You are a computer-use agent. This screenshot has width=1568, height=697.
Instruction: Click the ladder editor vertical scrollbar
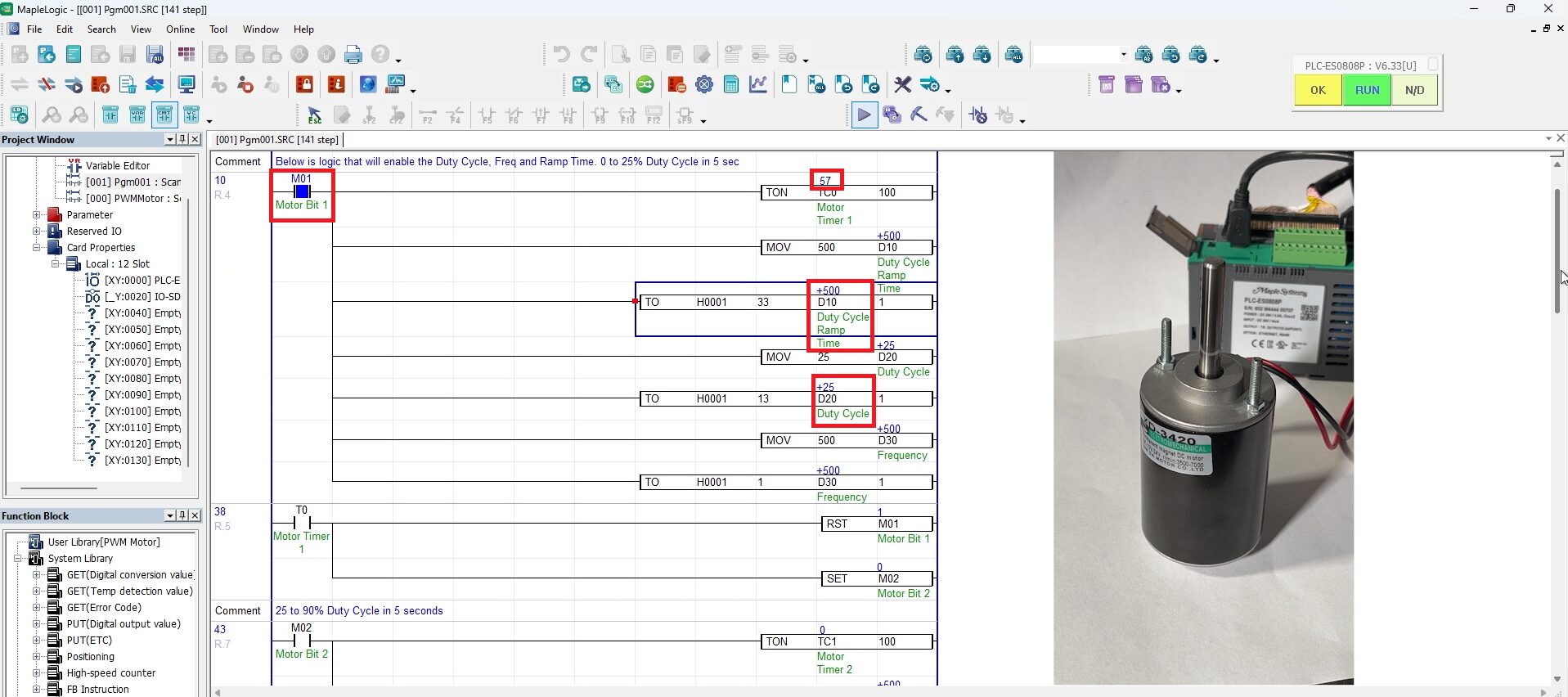pos(1557,251)
